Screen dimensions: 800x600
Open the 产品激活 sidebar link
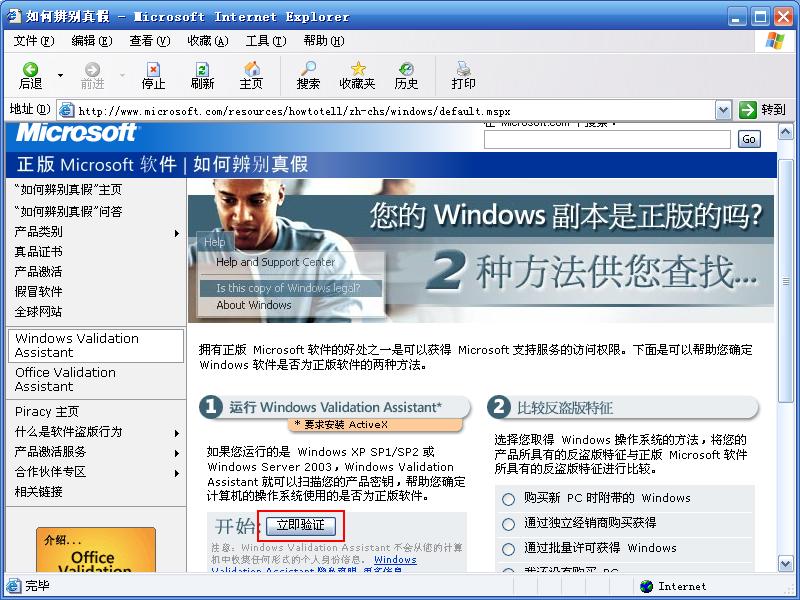pos(39,271)
